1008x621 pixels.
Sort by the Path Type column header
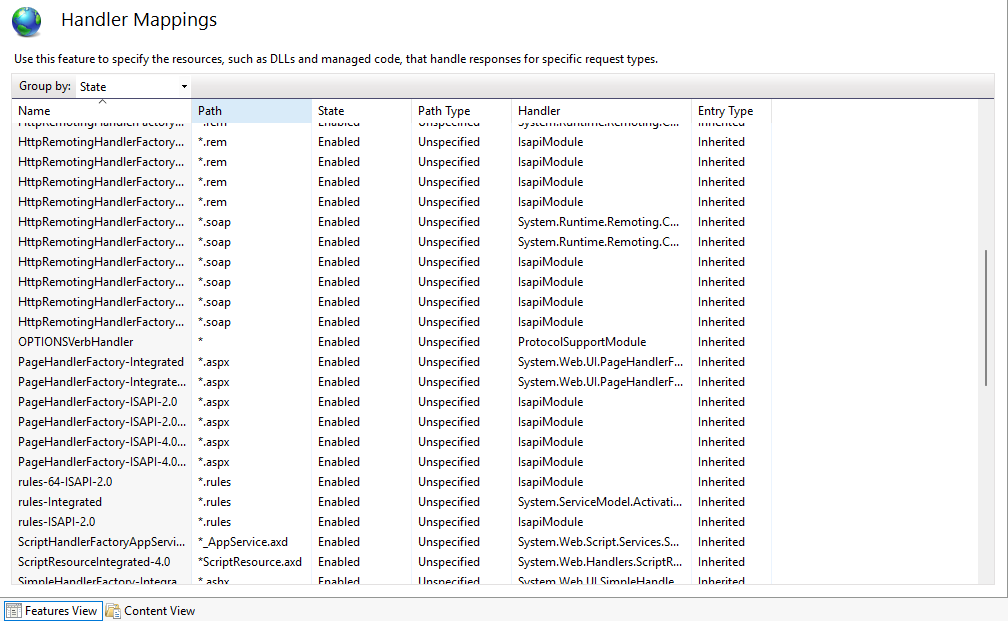point(462,111)
